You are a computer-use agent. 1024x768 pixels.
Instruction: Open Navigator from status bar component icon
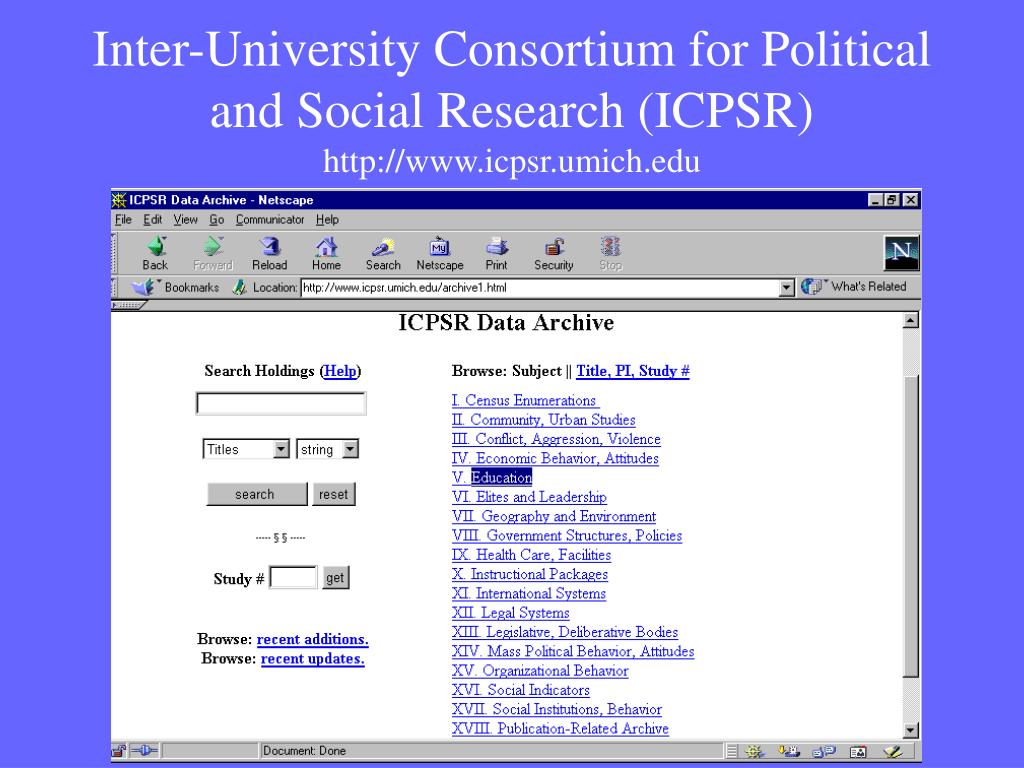point(754,752)
